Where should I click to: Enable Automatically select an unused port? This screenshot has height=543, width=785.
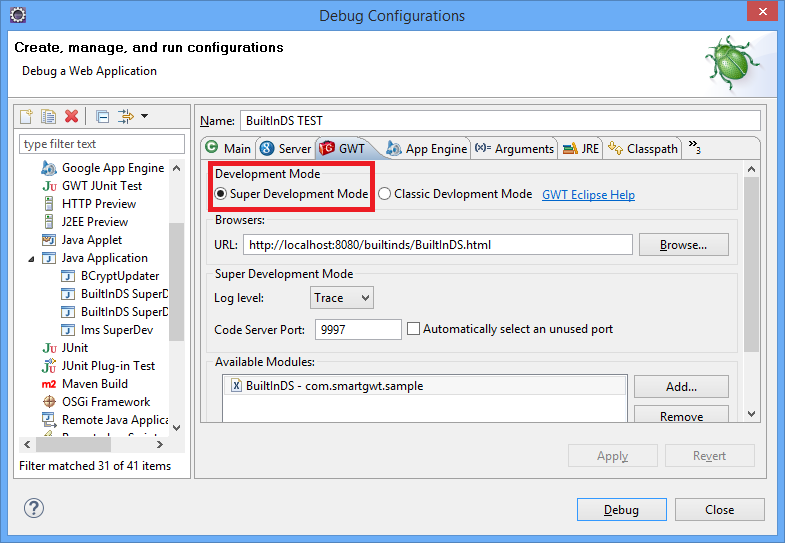413,329
